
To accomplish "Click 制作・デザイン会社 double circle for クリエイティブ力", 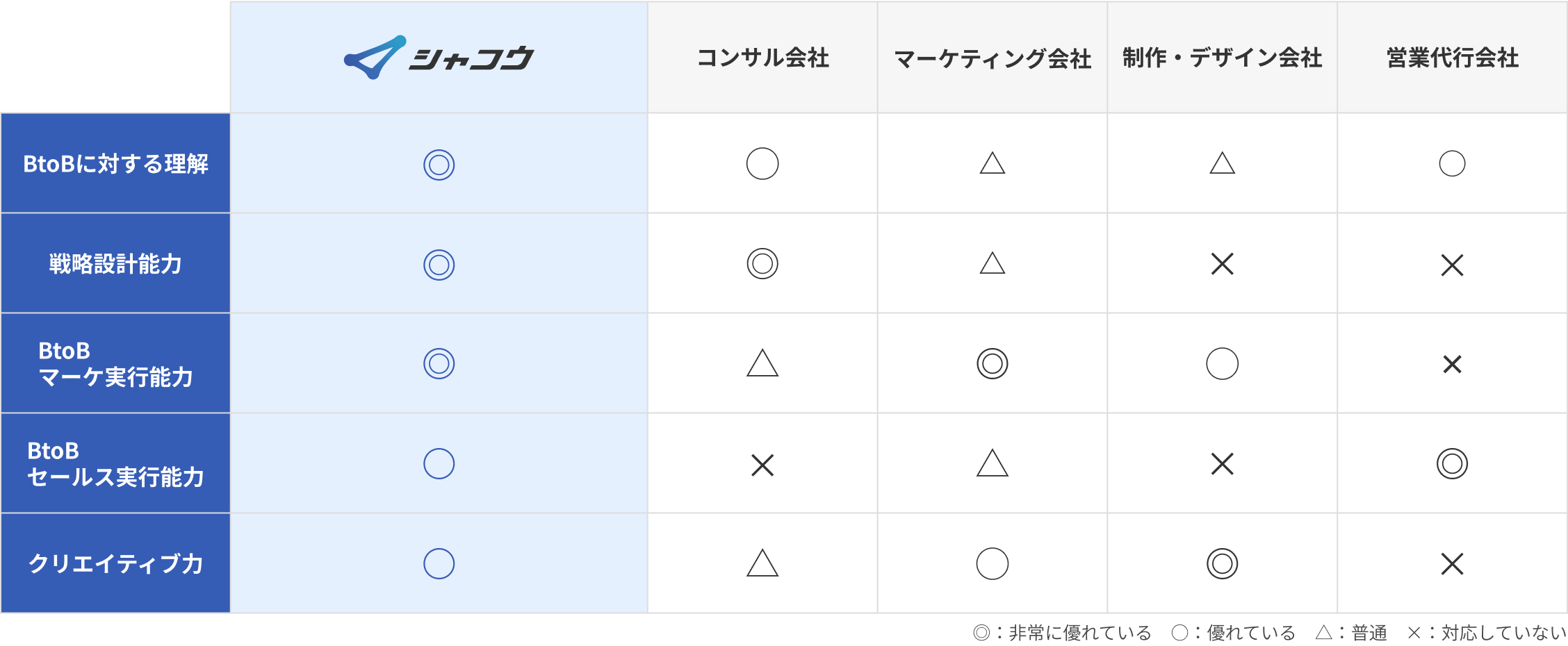I will [x=1223, y=563].
